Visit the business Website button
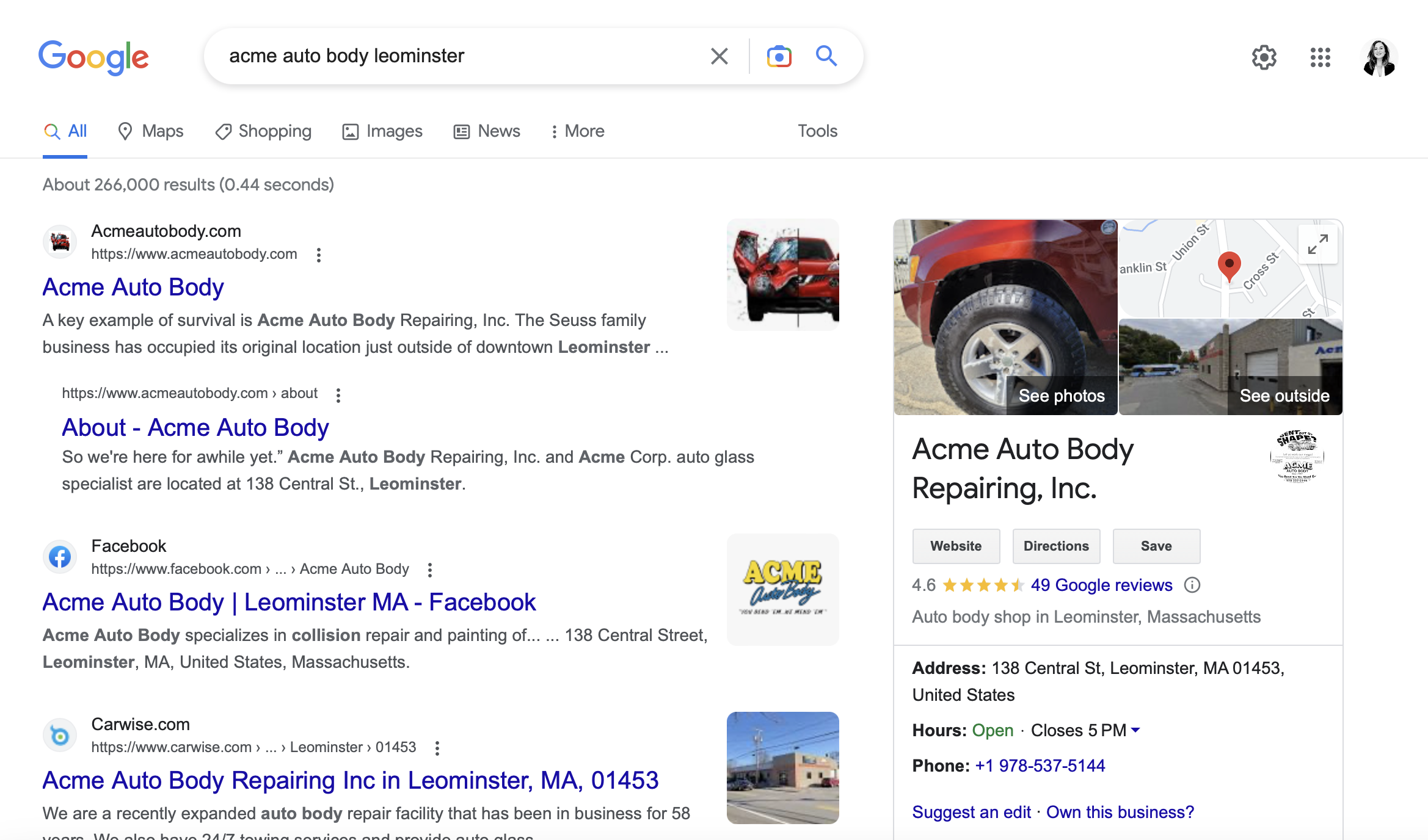 point(956,546)
